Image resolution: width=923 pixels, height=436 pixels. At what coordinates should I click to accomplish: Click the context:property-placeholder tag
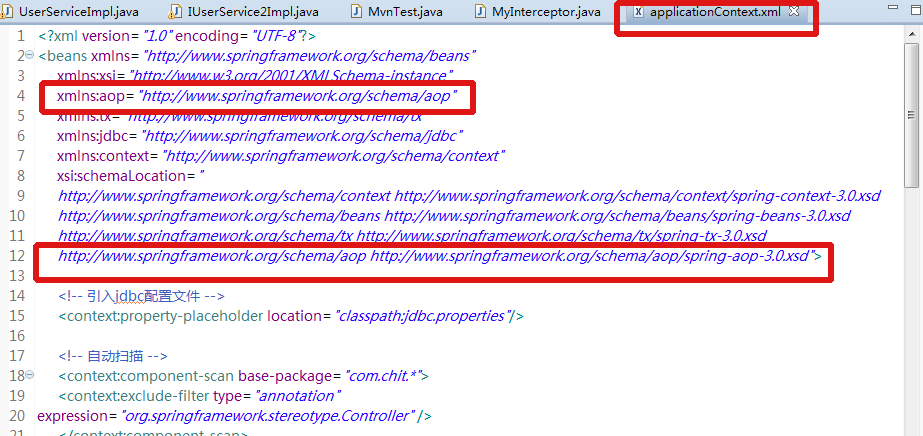[161, 316]
